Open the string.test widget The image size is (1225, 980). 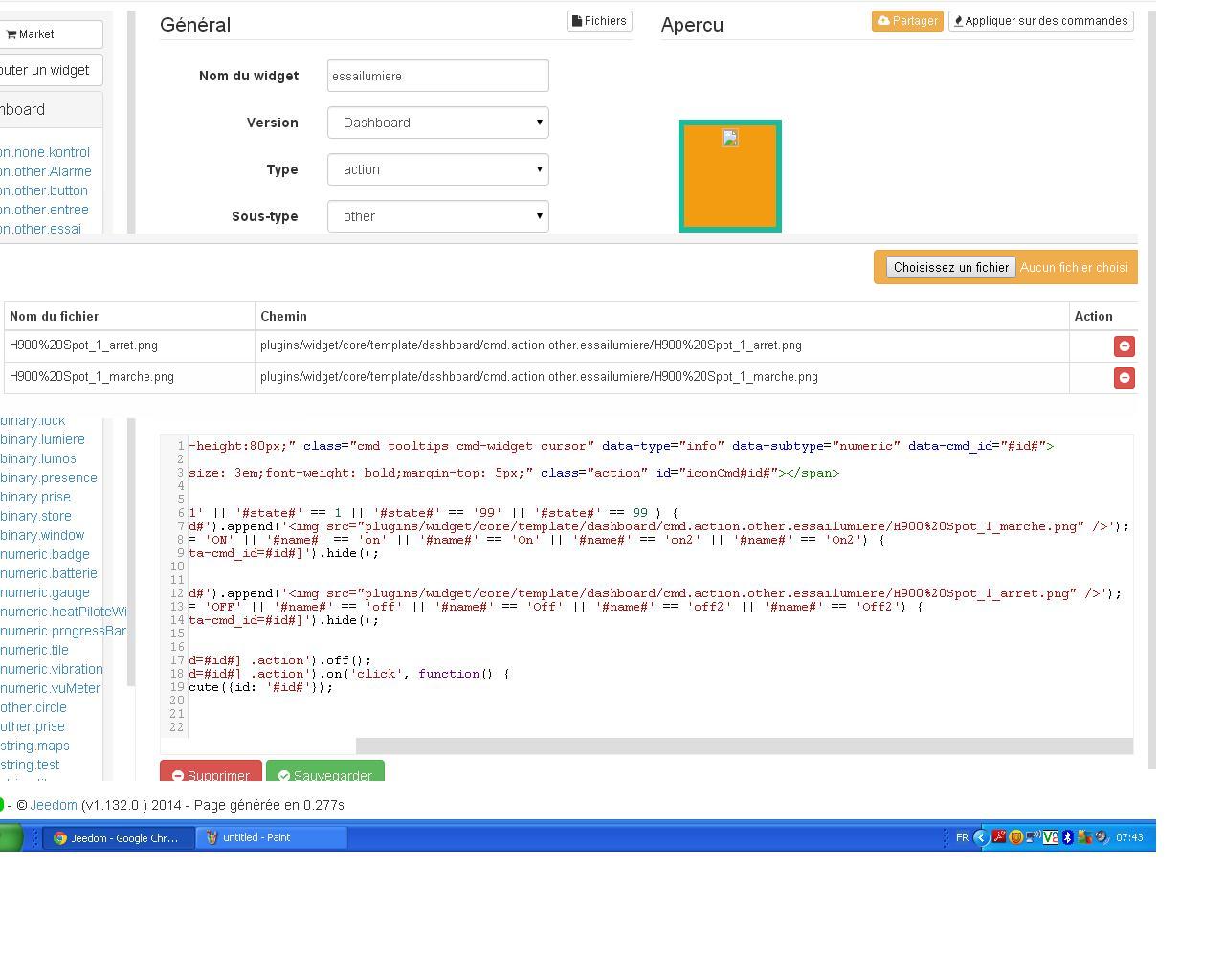tap(30, 765)
